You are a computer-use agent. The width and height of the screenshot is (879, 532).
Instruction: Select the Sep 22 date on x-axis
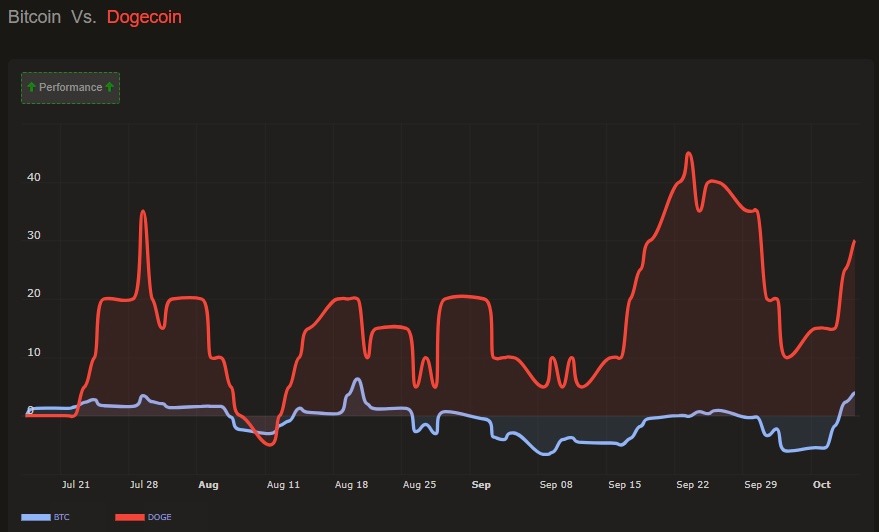point(692,485)
